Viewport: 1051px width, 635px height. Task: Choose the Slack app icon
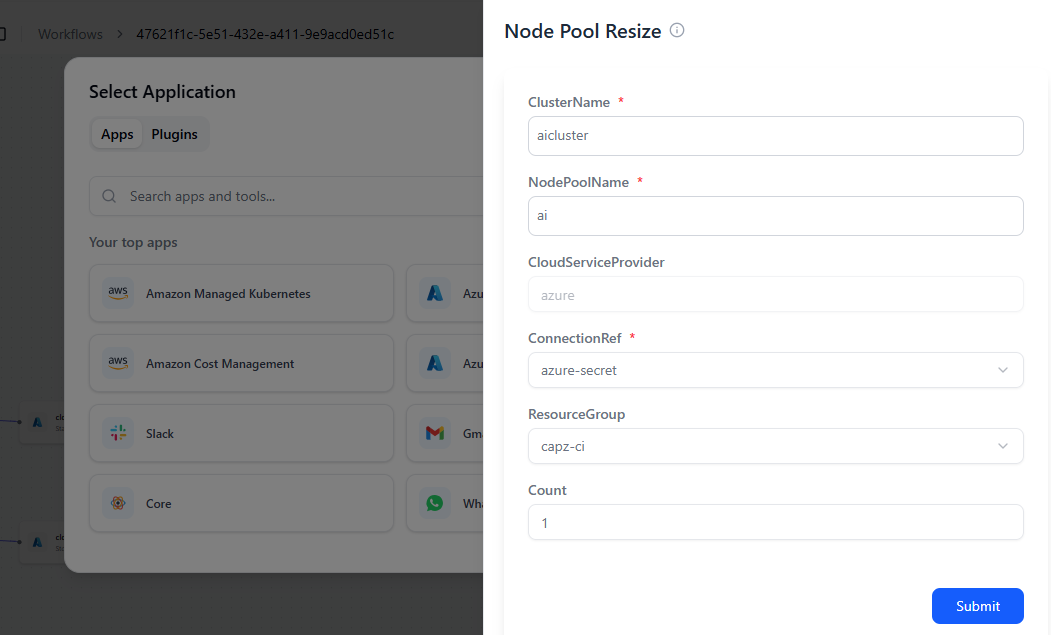tap(118, 434)
